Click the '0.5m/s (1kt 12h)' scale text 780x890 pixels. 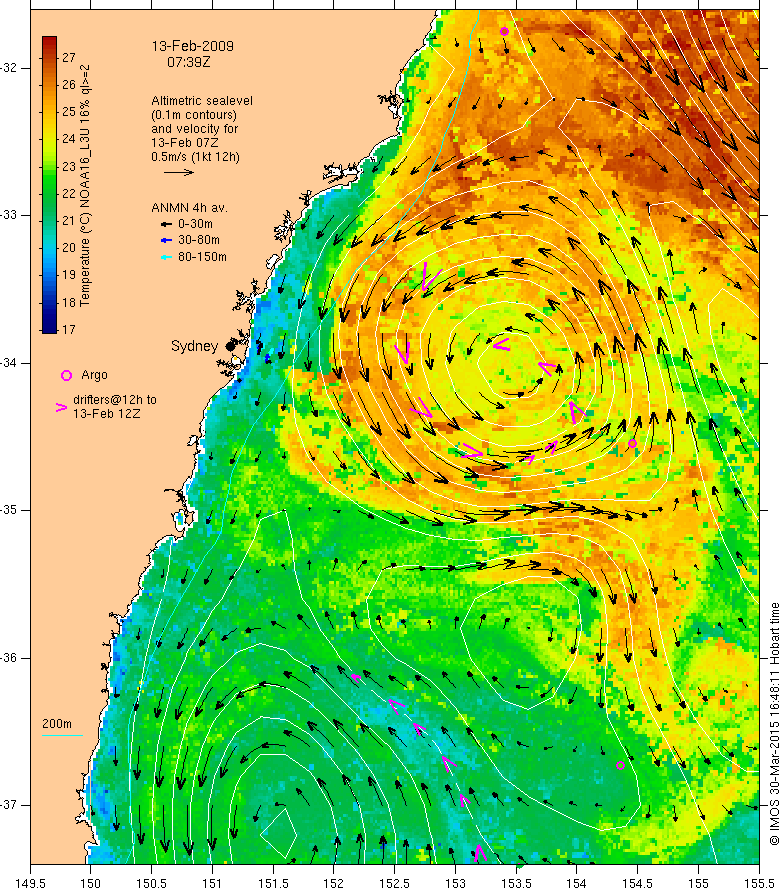[195, 157]
